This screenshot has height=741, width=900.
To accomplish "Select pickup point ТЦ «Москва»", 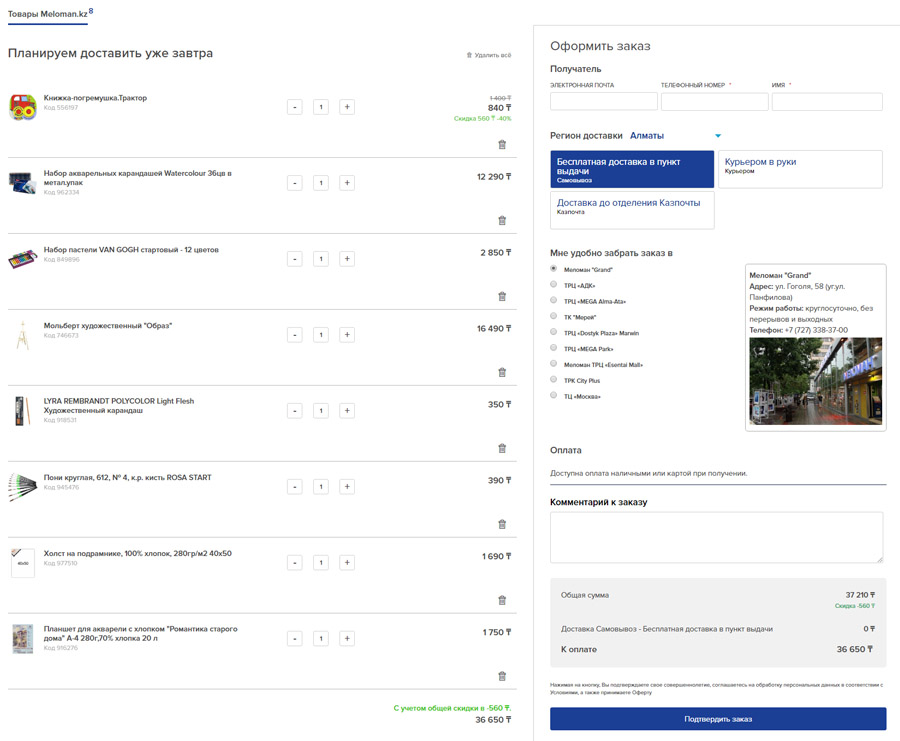I will point(553,395).
